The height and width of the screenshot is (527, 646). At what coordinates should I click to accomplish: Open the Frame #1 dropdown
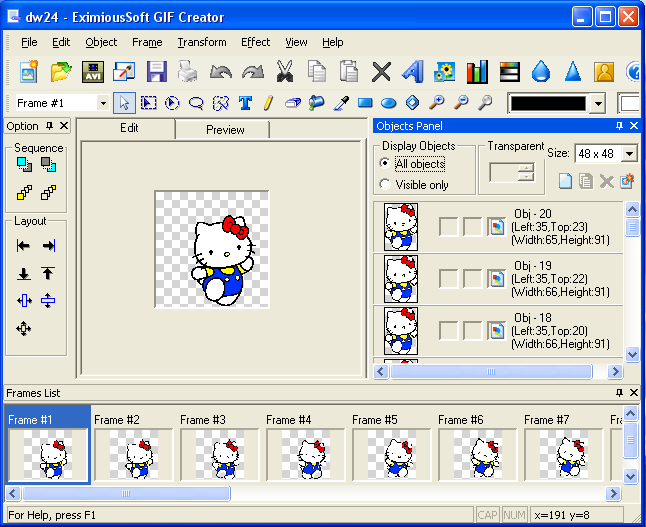click(103, 103)
